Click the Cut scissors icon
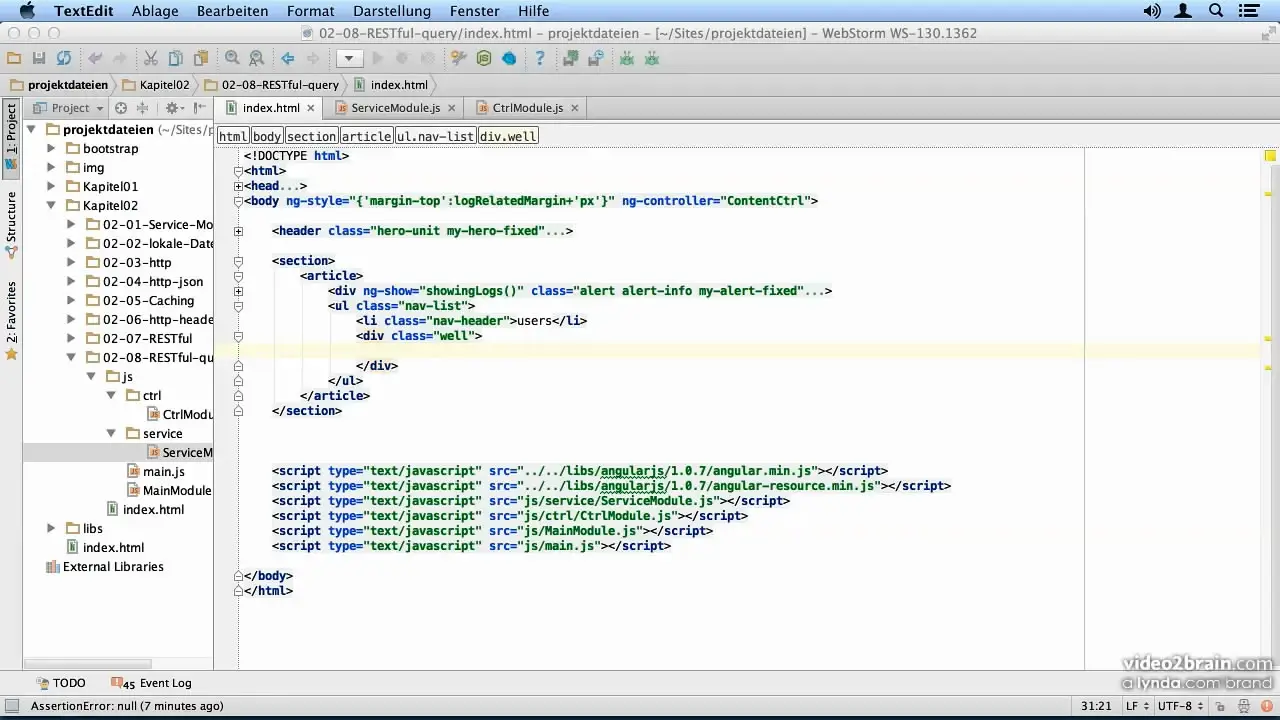 pyautogui.click(x=151, y=59)
